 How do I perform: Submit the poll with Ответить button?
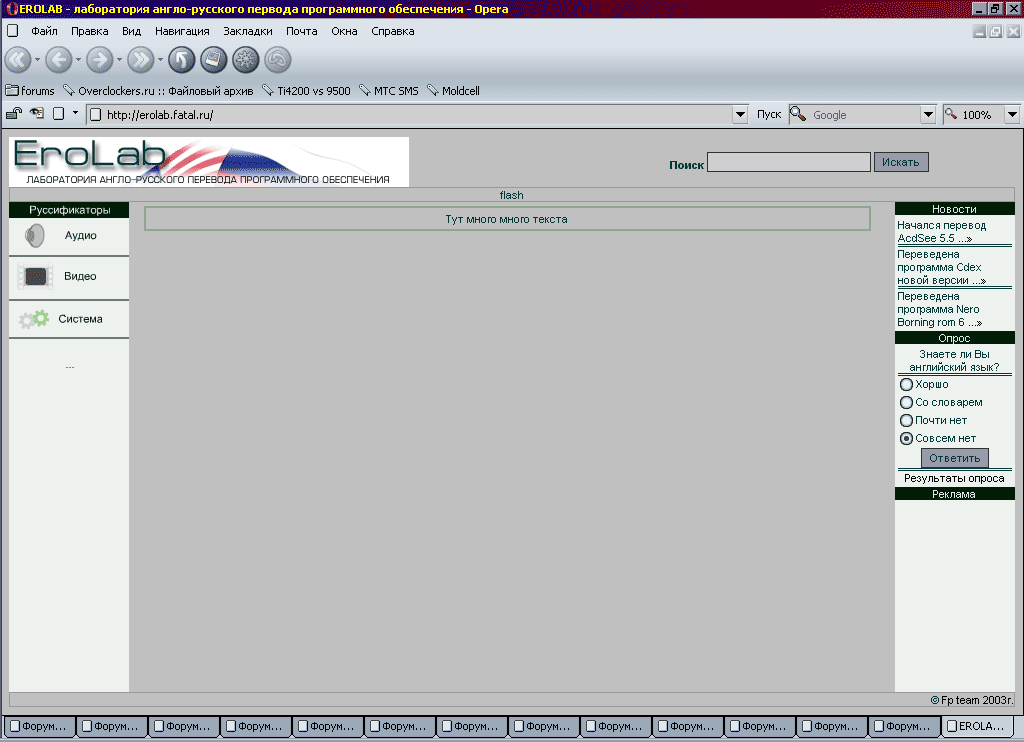click(954, 458)
